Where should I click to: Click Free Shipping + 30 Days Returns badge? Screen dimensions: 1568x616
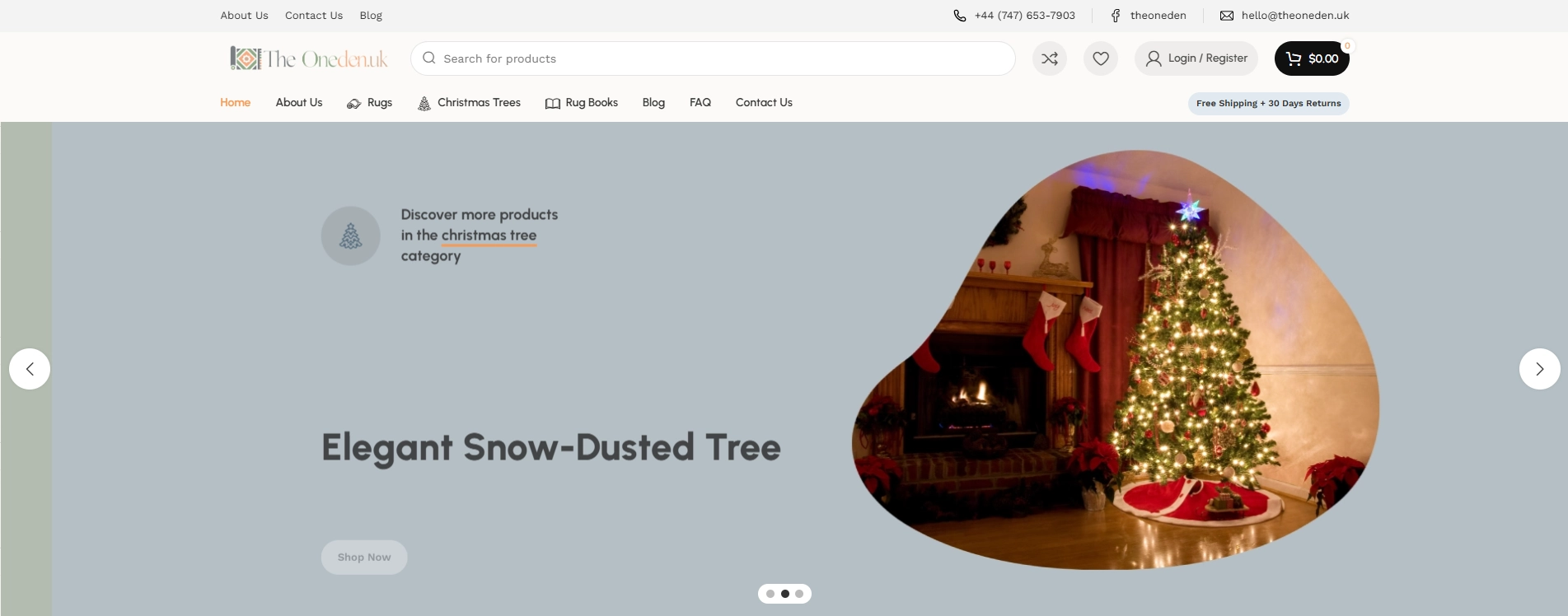[x=1269, y=103]
